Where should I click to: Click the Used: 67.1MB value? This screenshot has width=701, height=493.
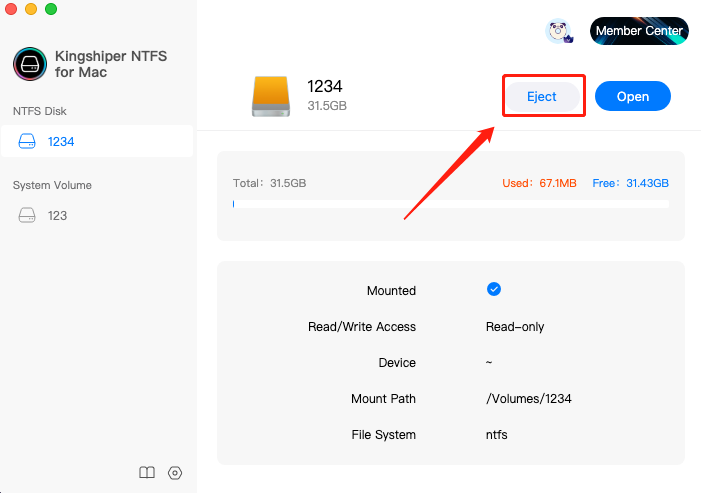539,183
